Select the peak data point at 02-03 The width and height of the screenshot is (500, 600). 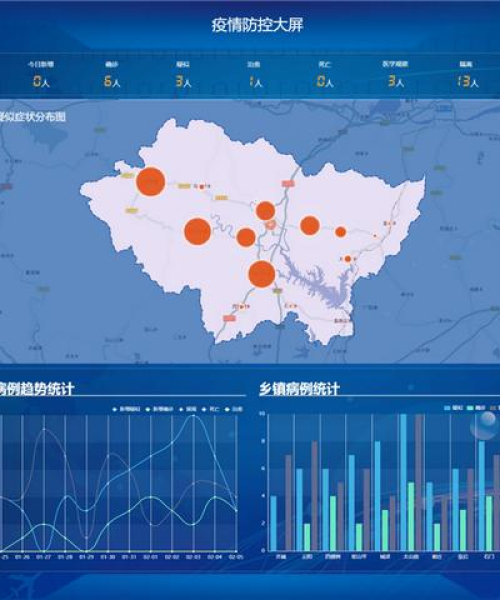click(193, 415)
